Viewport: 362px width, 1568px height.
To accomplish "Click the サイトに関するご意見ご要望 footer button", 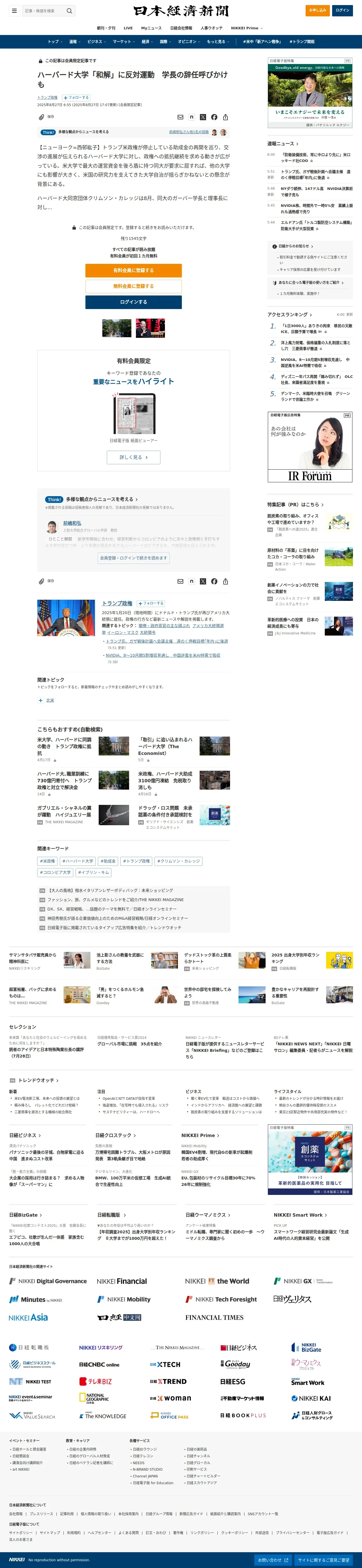I will click(324, 1560).
